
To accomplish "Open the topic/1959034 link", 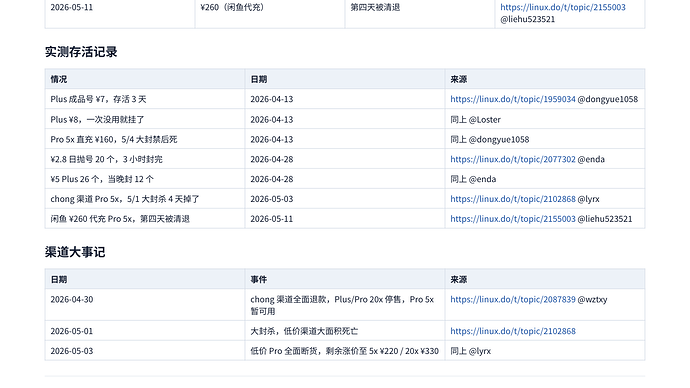I will pyautogui.click(x=513, y=99).
